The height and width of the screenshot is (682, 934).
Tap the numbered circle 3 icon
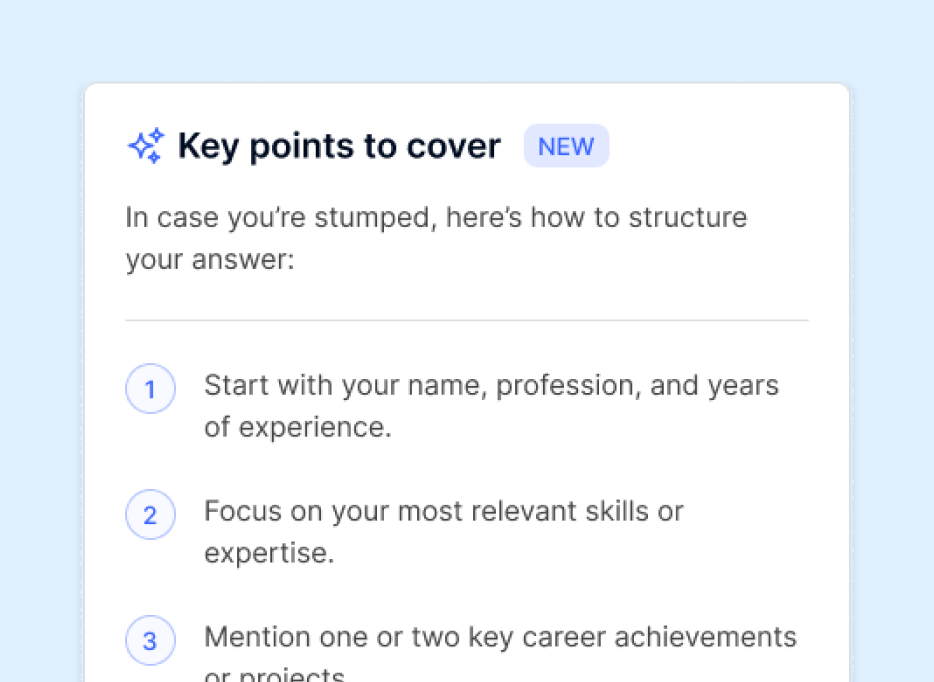[x=150, y=640]
